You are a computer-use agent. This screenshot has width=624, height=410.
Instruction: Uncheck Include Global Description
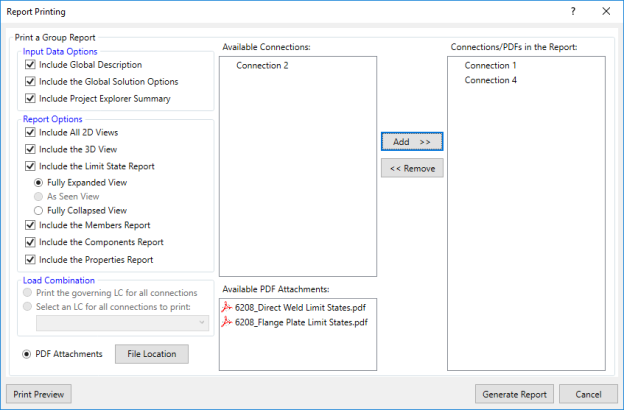click(x=30, y=65)
